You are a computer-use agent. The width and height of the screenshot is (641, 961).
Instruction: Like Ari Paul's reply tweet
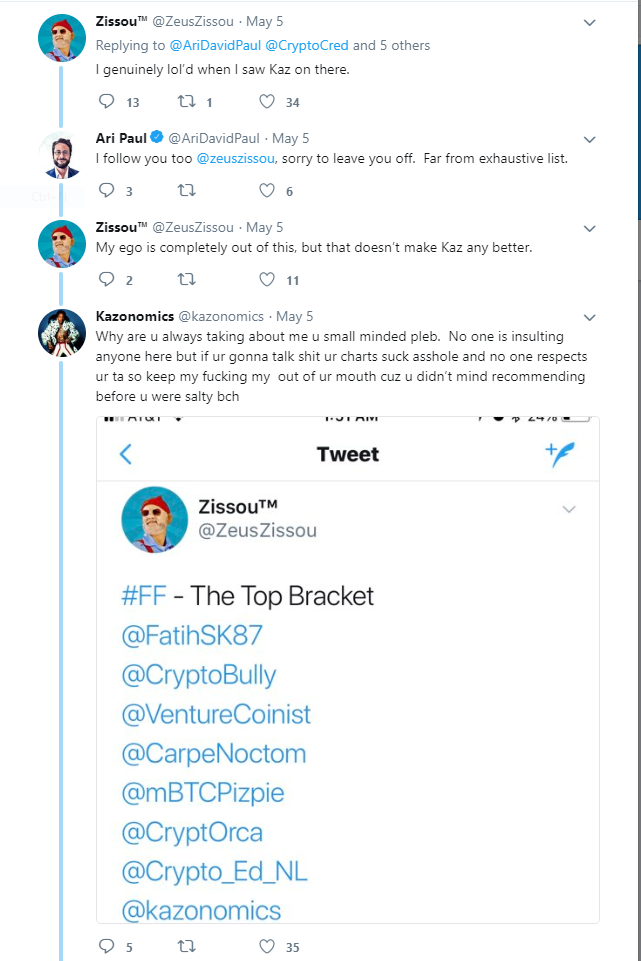click(267, 191)
